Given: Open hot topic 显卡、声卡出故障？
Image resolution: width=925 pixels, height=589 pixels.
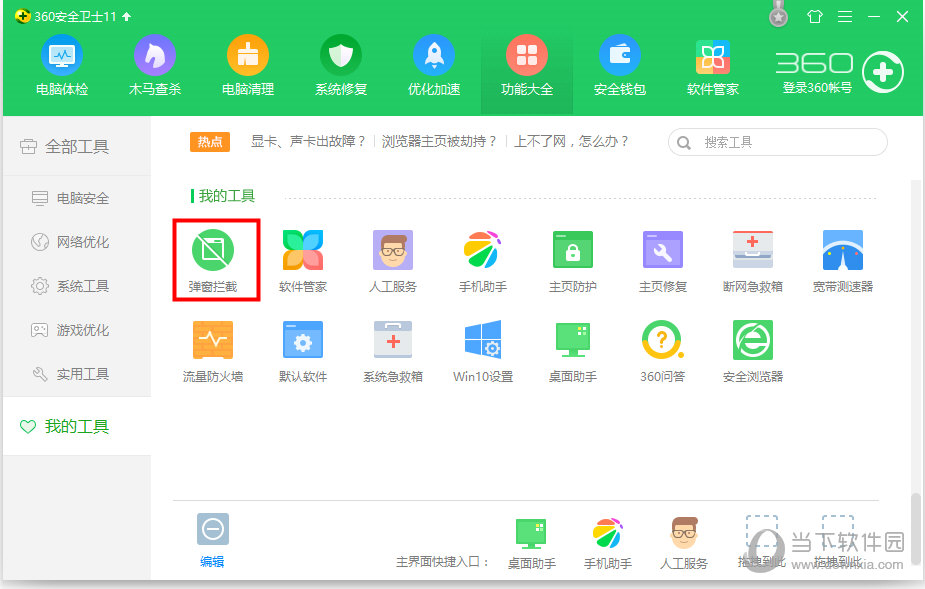Looking at the screenshot, I should [309, 142].
